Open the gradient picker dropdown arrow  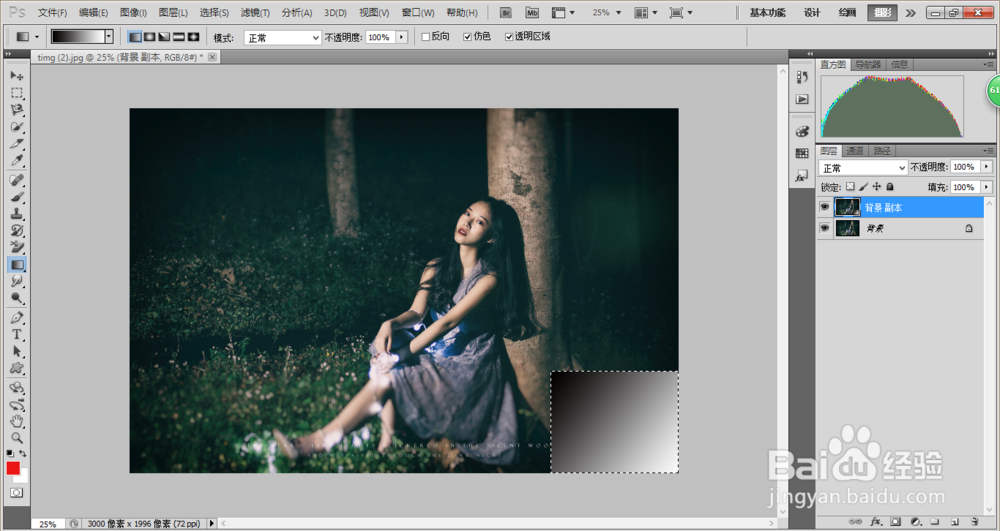[x=108, y=37]
